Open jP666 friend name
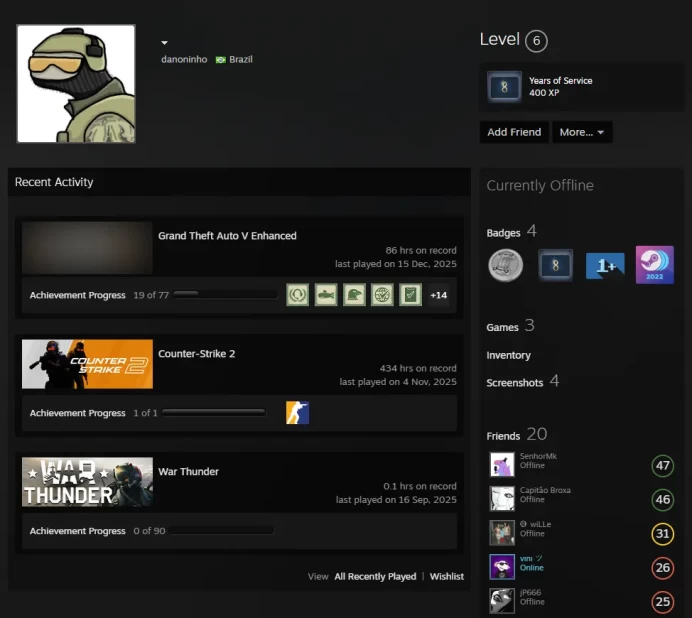Image resolution: width=692 pixels, height=618 pixels. pyautogui.click(x=530, y=592)
